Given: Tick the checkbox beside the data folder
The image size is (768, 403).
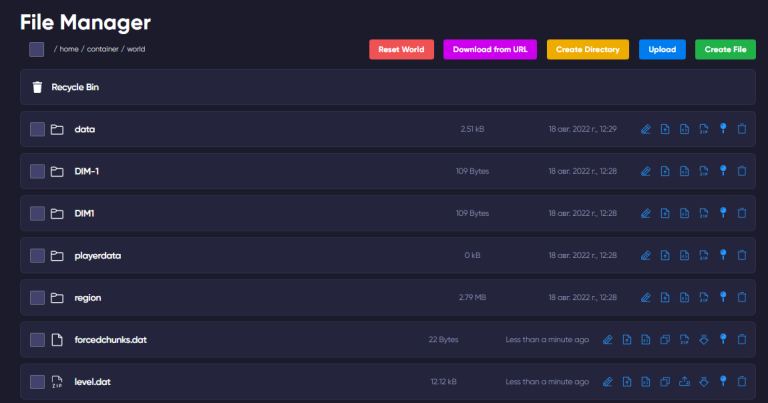Looking at the screenshot, I should pos(37,129).
